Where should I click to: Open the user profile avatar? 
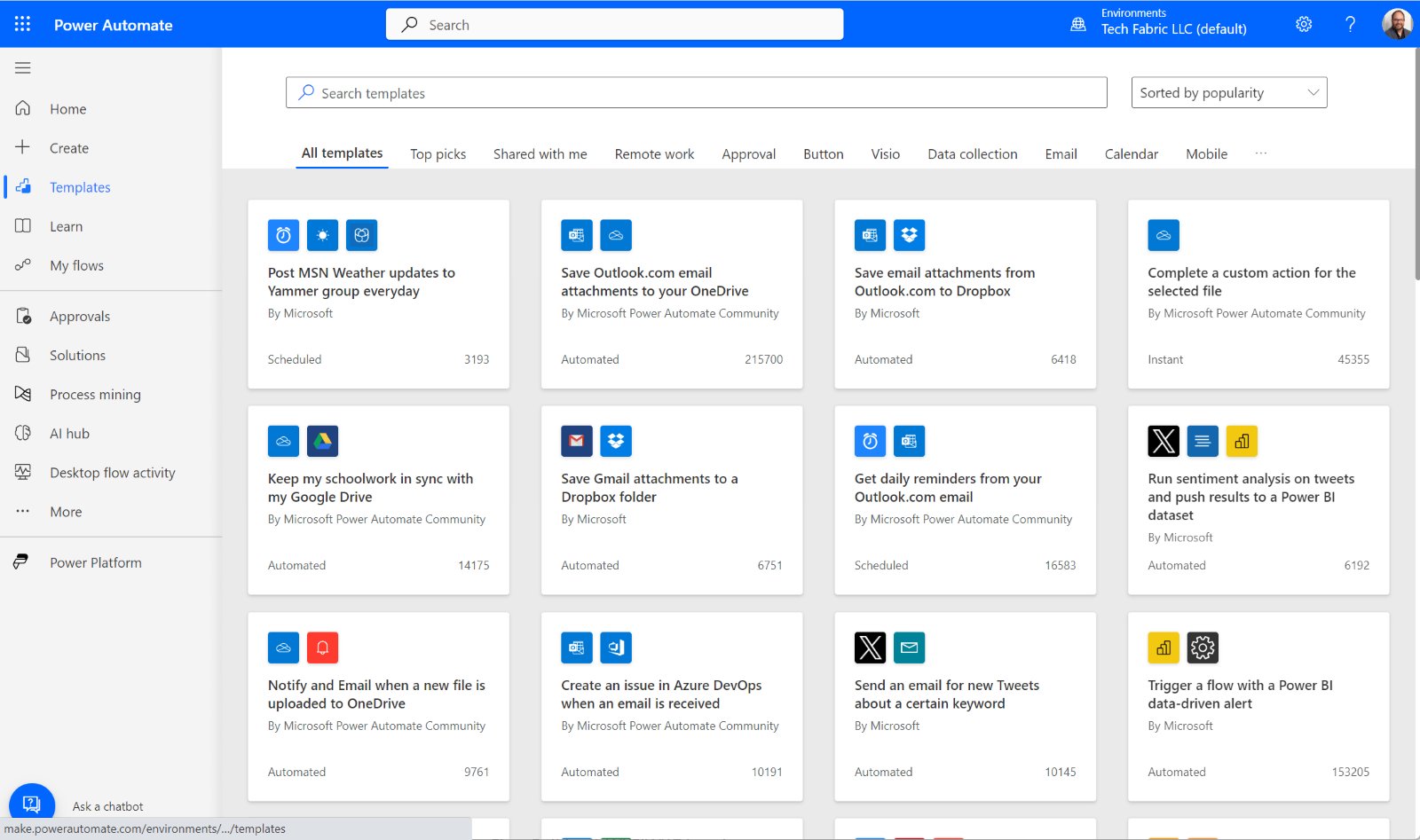(1397, 24)
